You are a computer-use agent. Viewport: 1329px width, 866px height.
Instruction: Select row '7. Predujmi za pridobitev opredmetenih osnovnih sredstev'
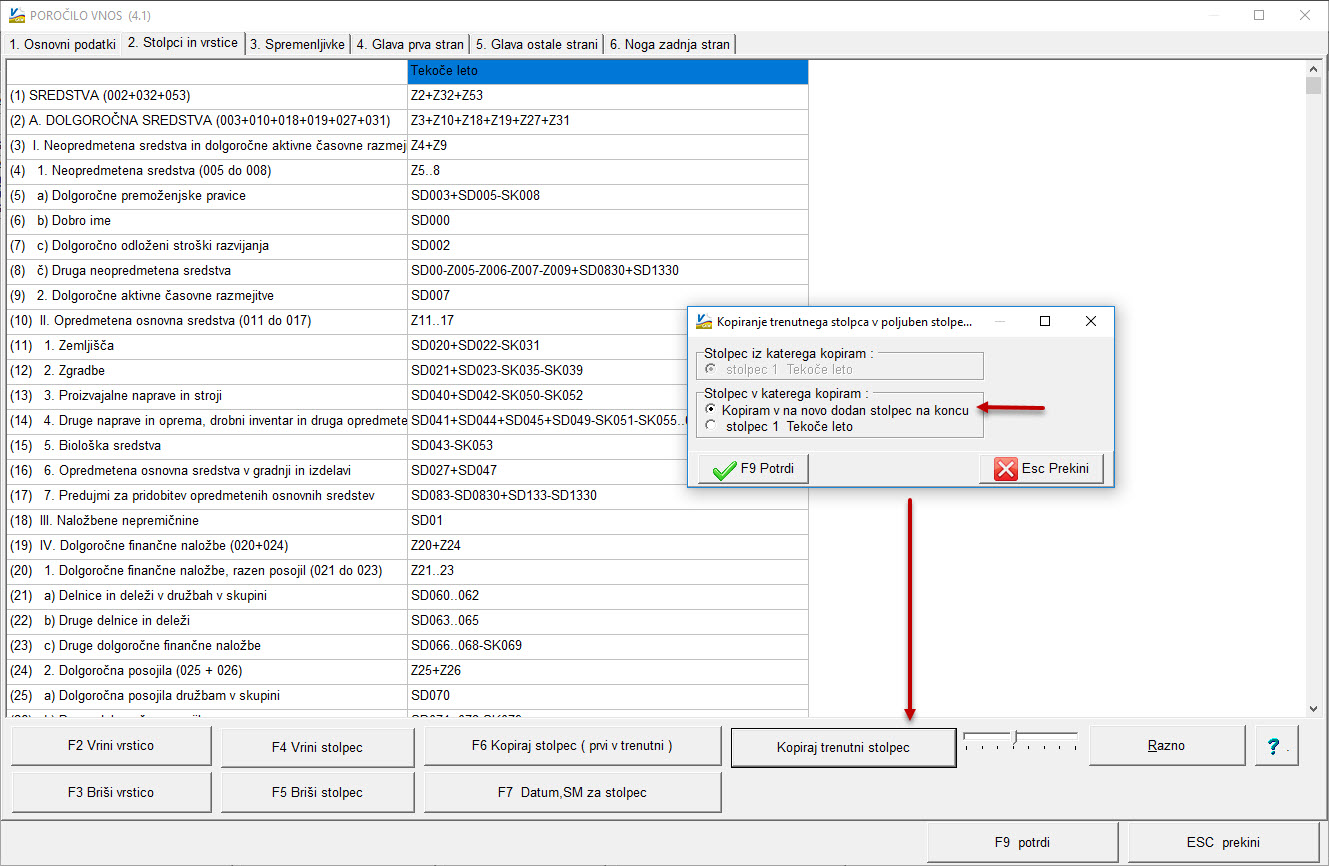[x=207, y=496]
